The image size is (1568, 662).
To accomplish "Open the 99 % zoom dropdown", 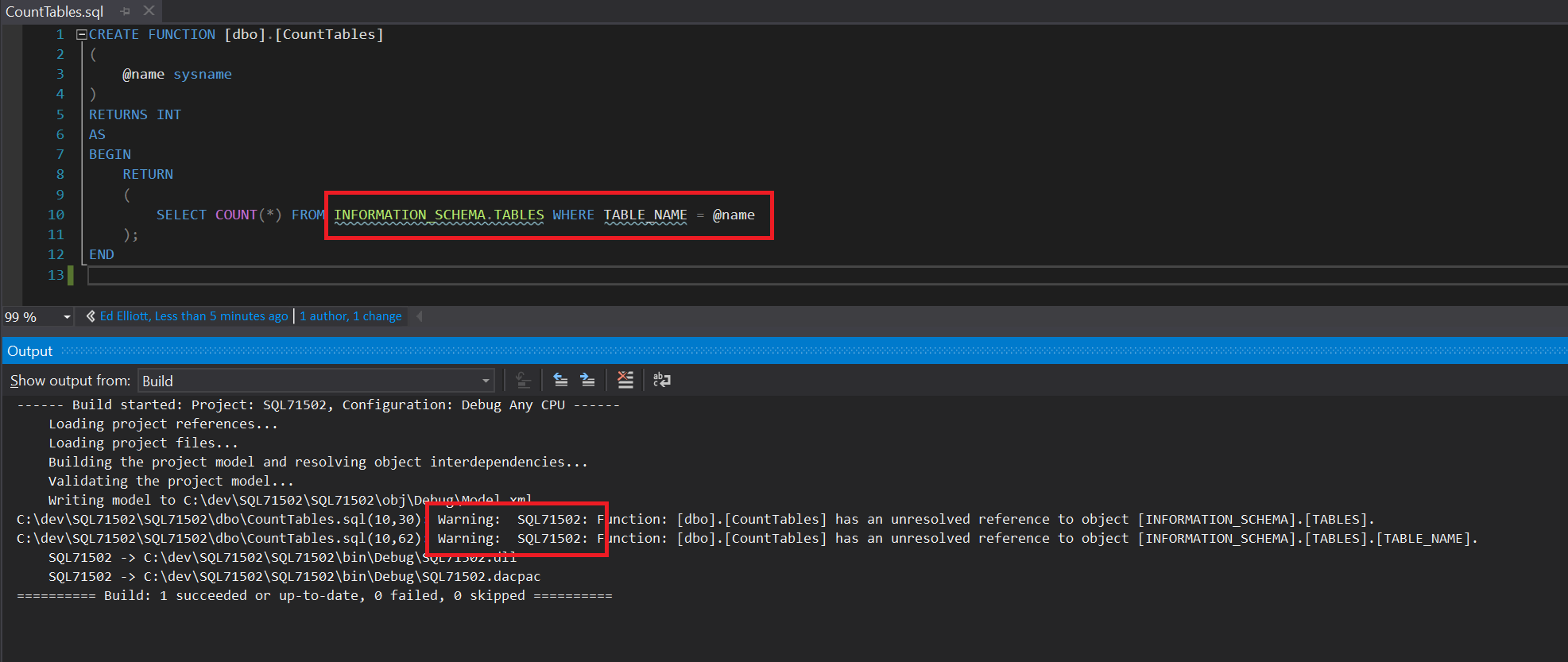I will (x=67, y=317).
